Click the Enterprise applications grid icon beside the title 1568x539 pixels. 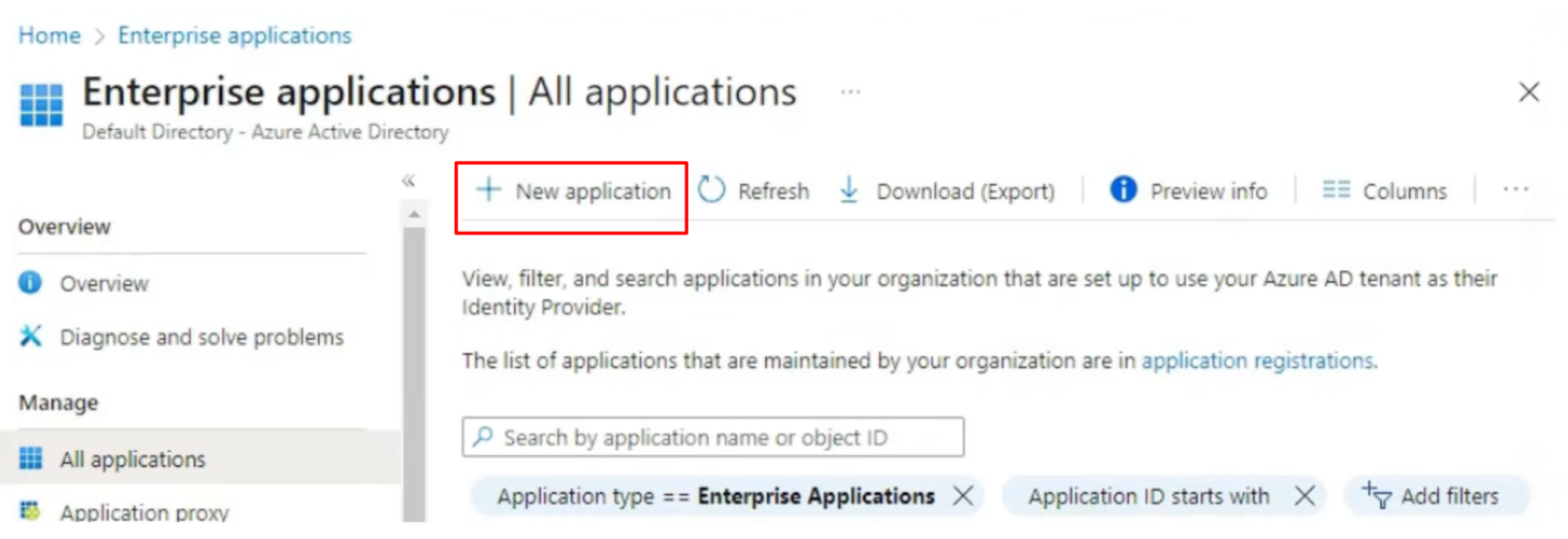[x=42, y=105]
